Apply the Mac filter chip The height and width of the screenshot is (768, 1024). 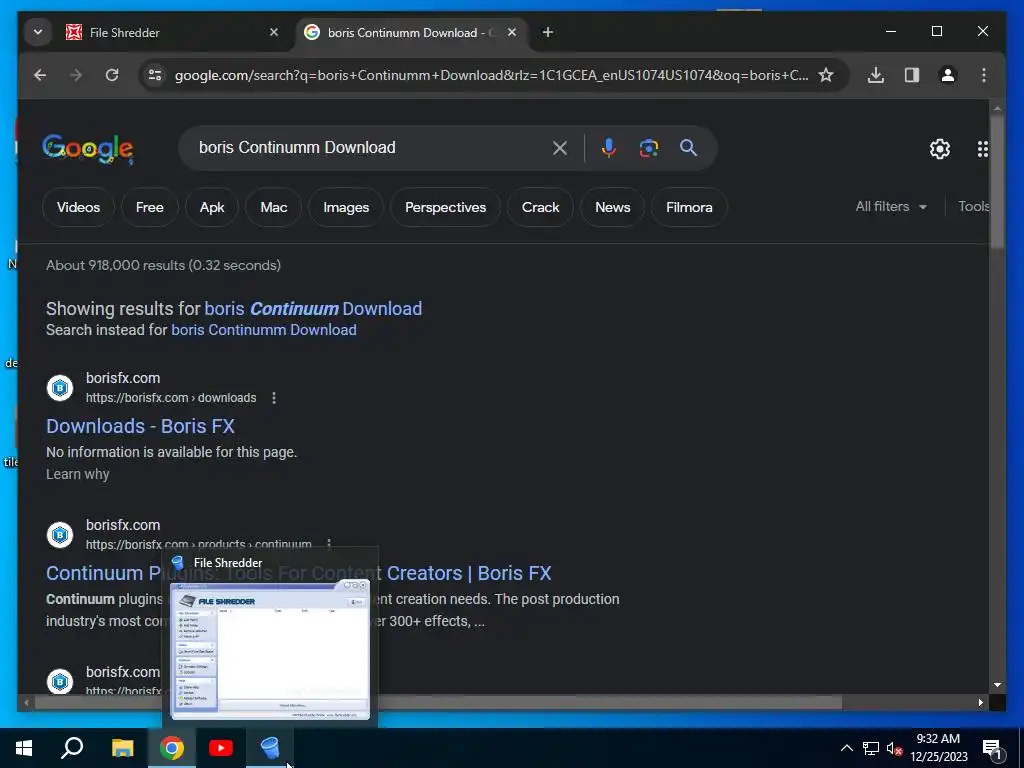(274, 207)
